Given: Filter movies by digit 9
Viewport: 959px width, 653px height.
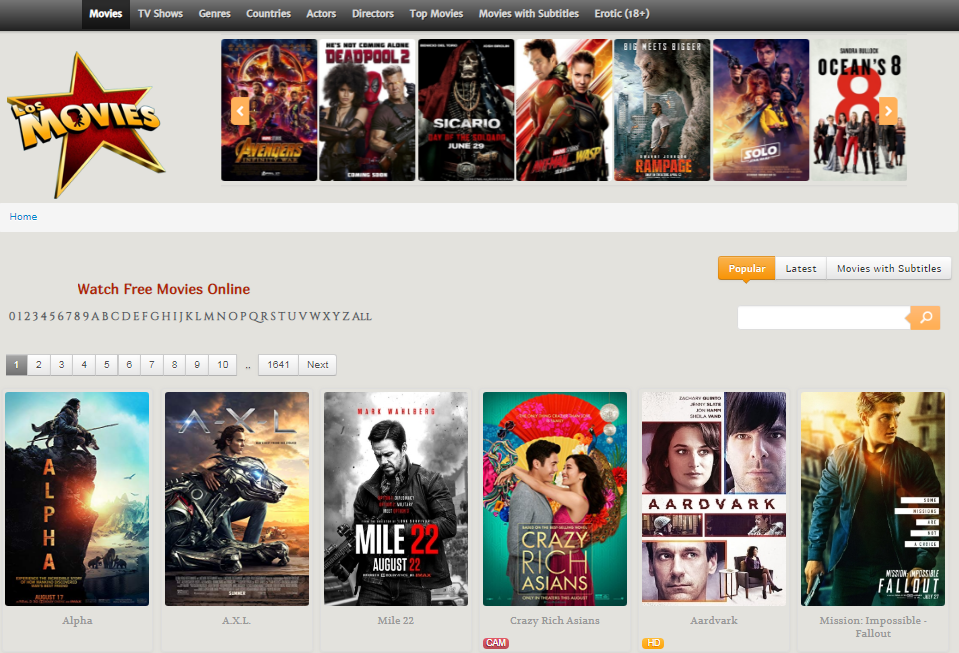Looking at the screenshot, I should (86, 317).
